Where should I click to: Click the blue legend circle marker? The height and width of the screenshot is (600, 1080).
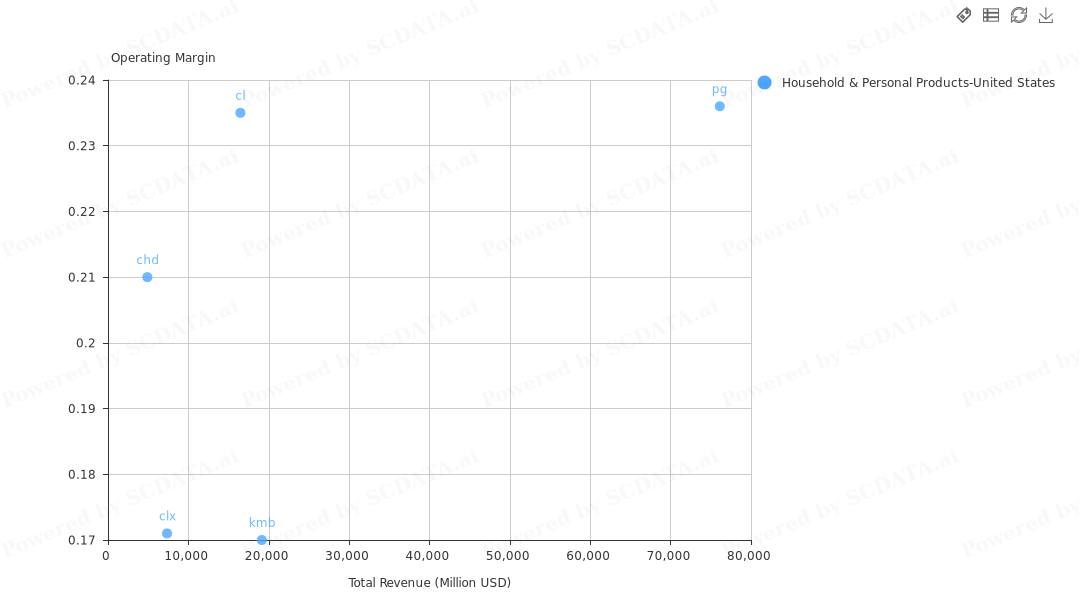click(765, 83)
